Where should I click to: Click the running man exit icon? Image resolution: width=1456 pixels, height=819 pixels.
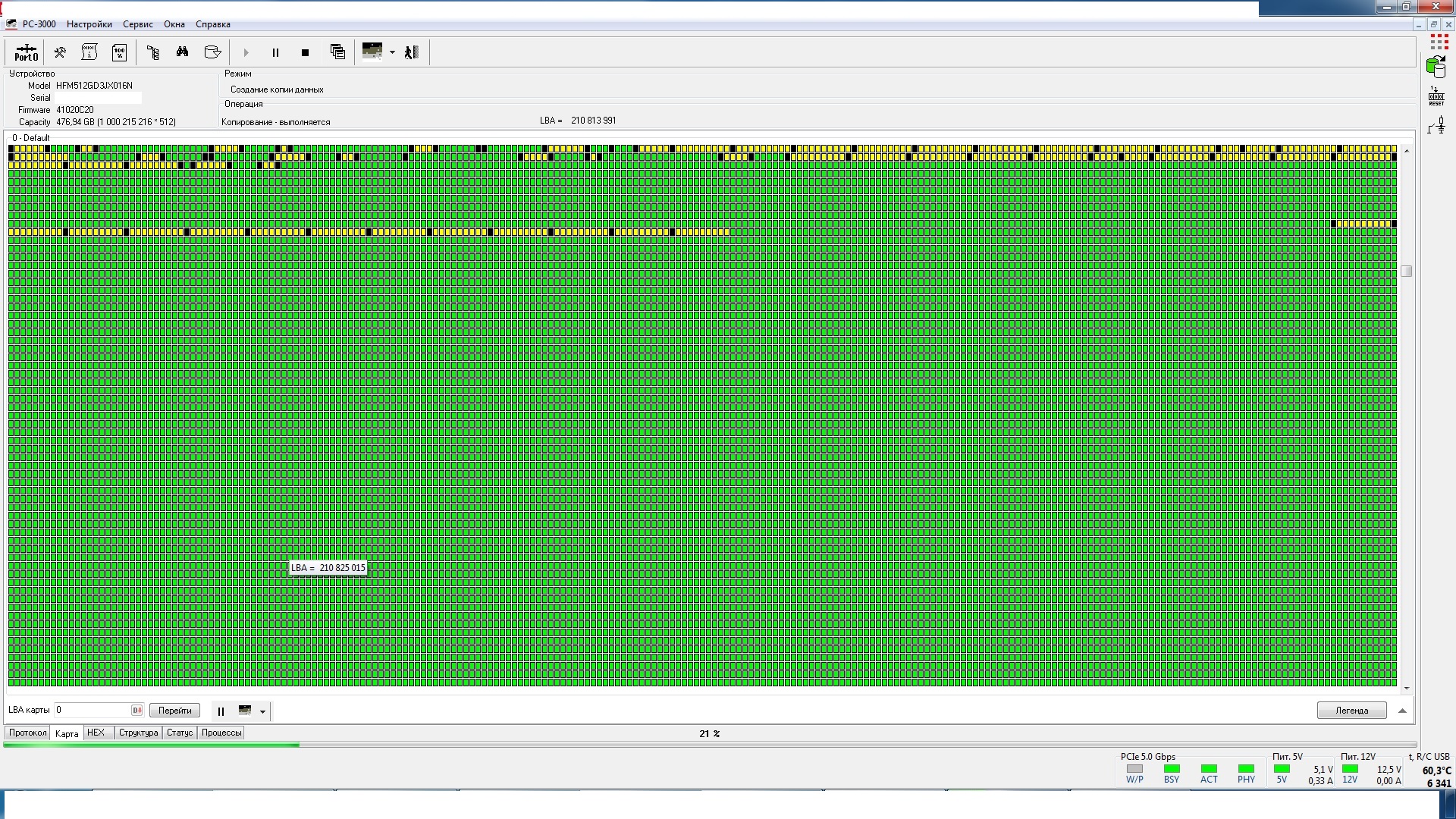pyautogui.click(x=412, y=52)
